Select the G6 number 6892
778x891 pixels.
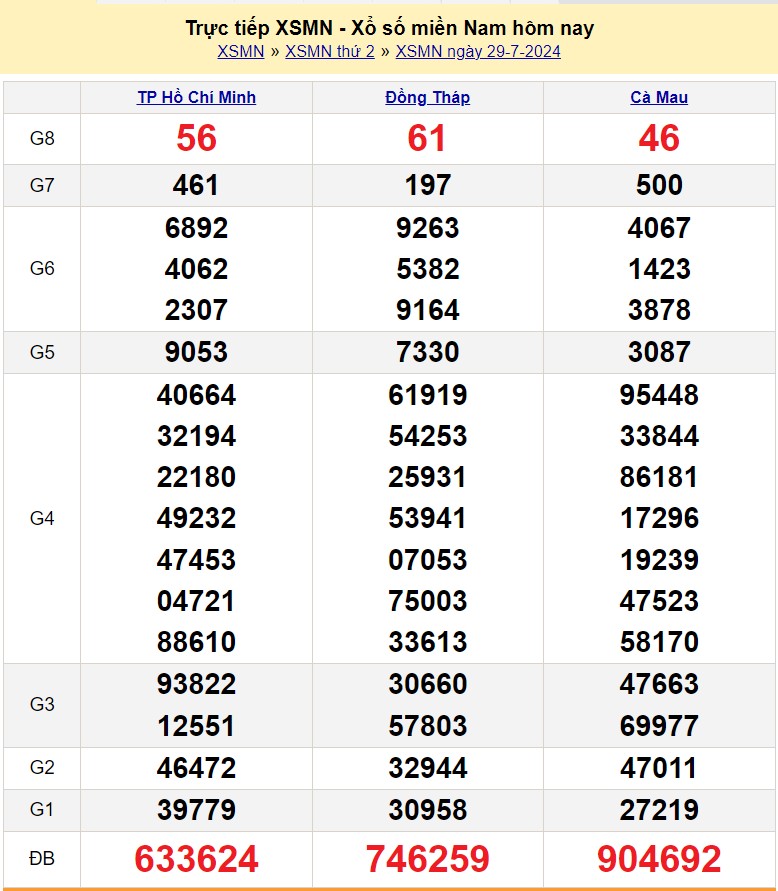[x=196, y=228]
